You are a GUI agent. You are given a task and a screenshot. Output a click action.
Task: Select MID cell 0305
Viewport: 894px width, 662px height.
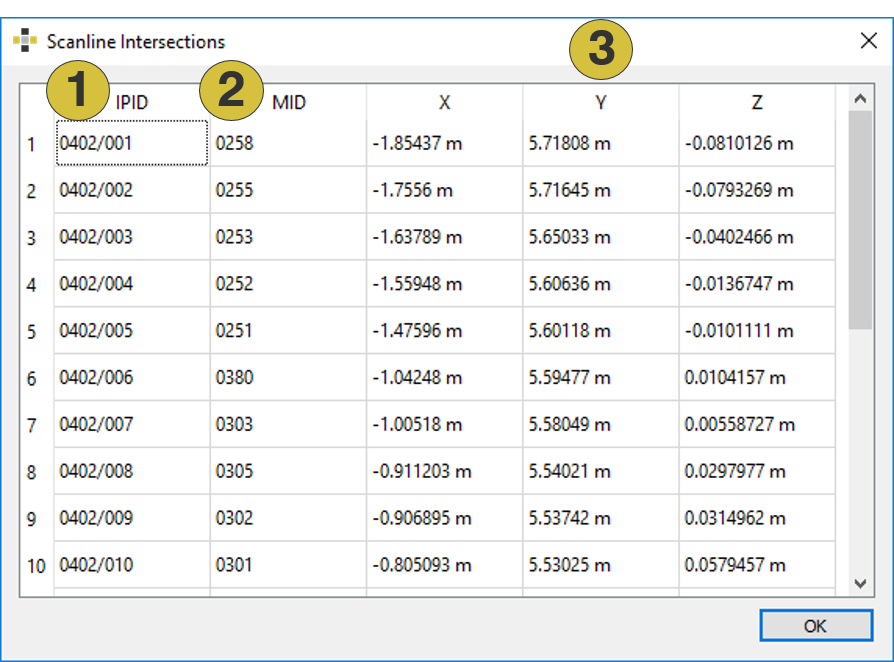point(288,471)
